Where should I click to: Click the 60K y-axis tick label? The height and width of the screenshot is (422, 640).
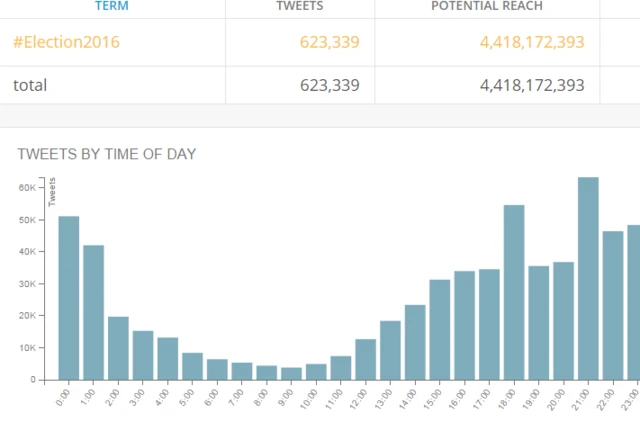point(28,187)
